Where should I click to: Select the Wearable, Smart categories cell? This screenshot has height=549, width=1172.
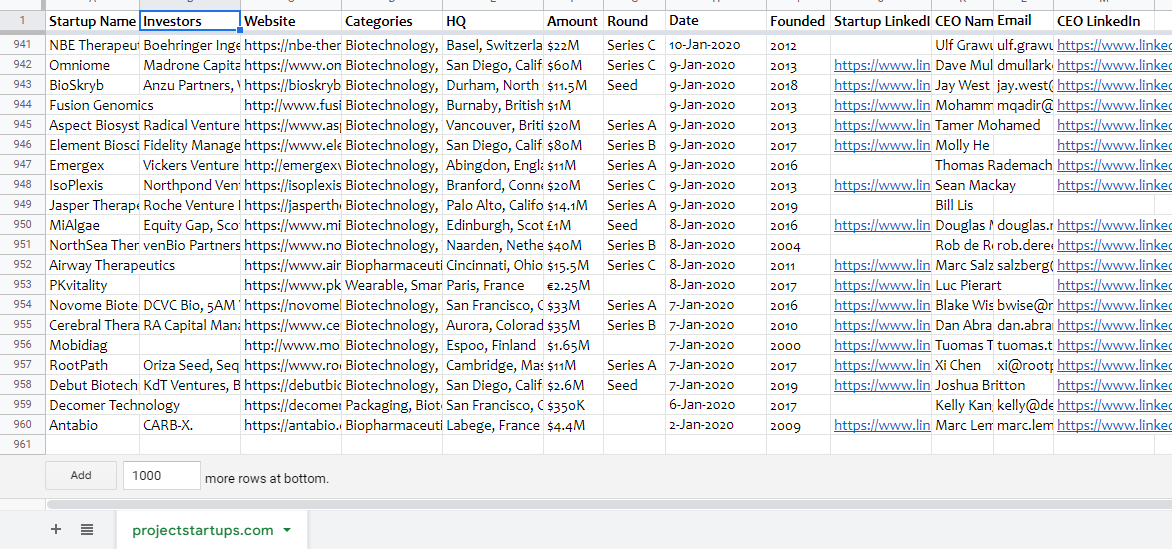coord(392,285)
